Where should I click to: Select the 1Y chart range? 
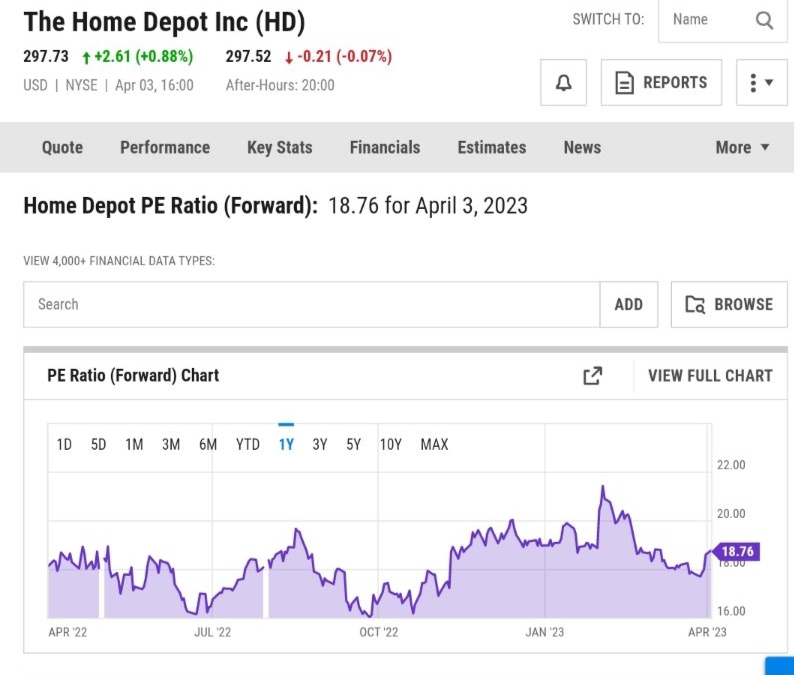[286, 445]
